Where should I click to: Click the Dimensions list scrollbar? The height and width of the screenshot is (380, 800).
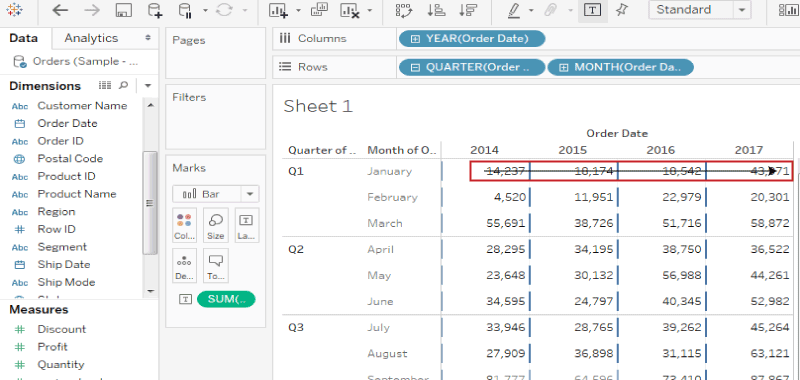150,202
